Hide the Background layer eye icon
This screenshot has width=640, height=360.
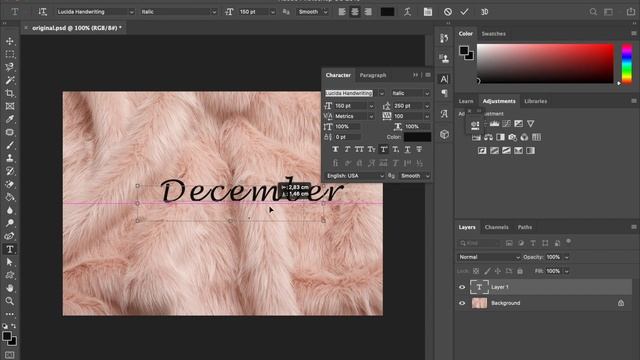click(462, 303)
